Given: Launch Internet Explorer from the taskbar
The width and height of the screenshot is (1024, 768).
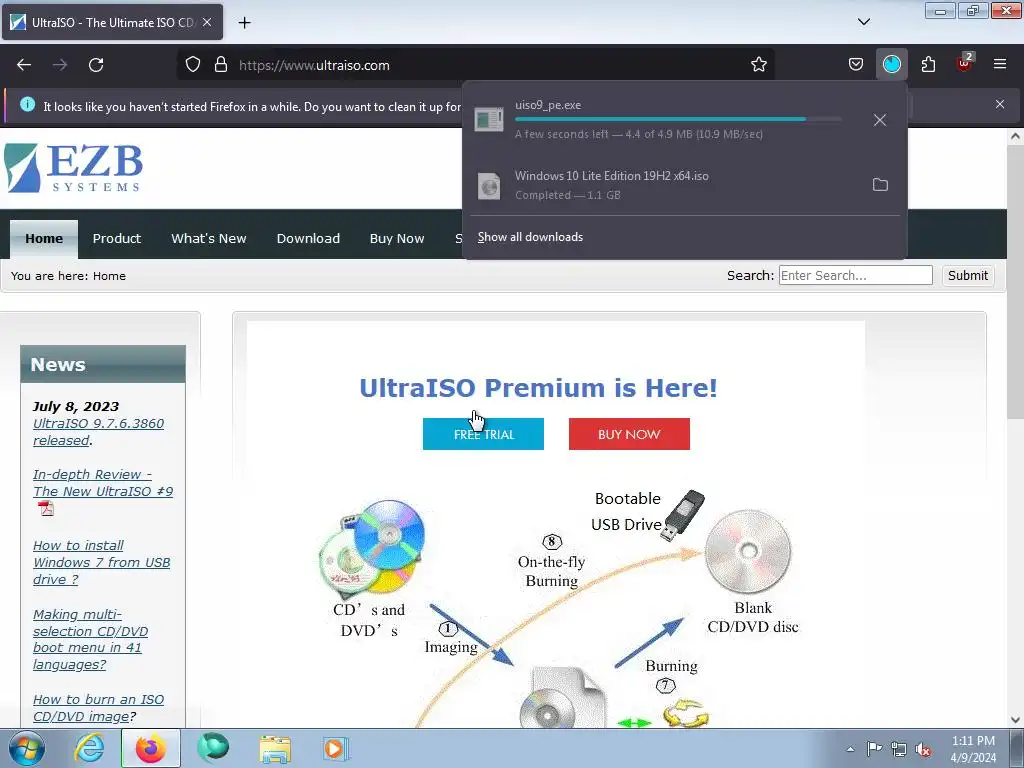Looking at the screenshot, I should [89, 748].
